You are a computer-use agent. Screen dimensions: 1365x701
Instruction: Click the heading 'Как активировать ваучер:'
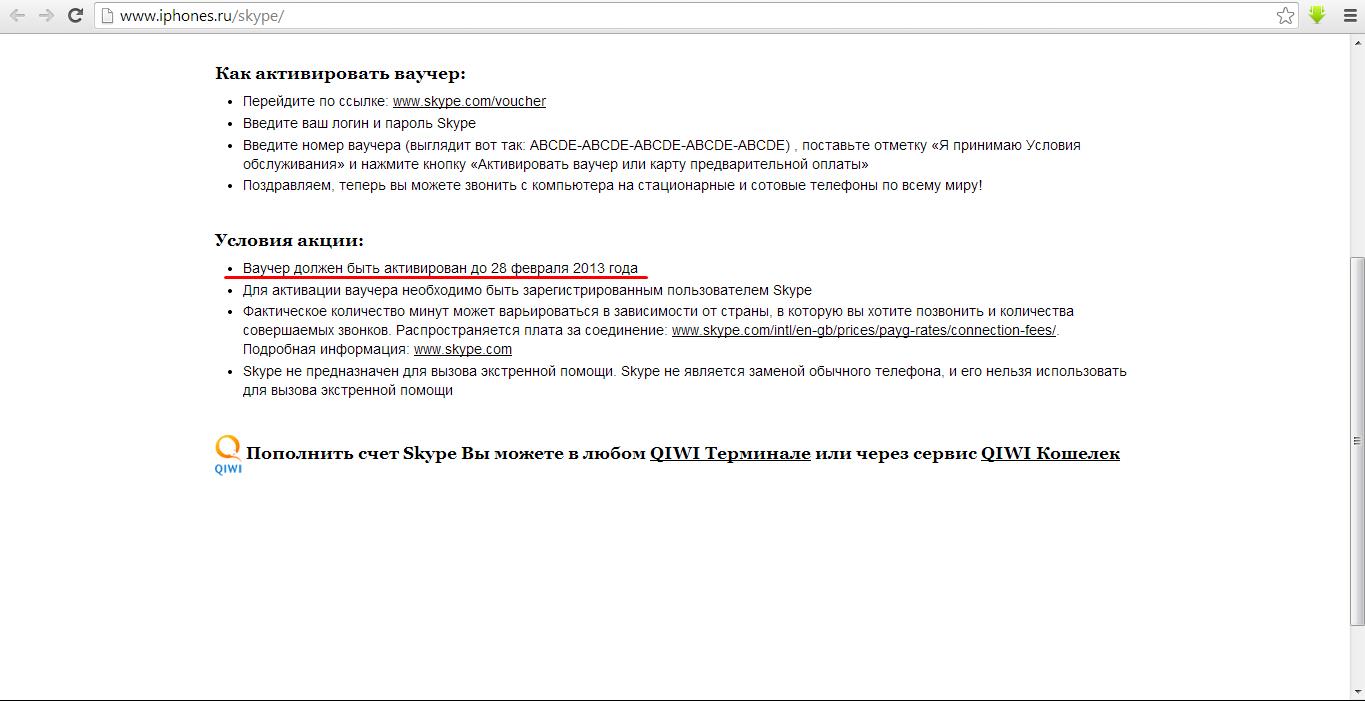(x=340, y=74)
